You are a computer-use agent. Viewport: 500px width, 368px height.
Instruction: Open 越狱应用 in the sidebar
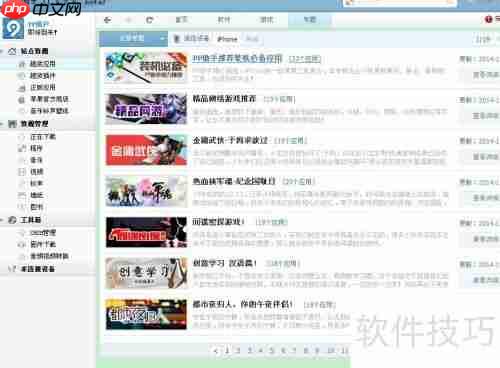[43, 64]
